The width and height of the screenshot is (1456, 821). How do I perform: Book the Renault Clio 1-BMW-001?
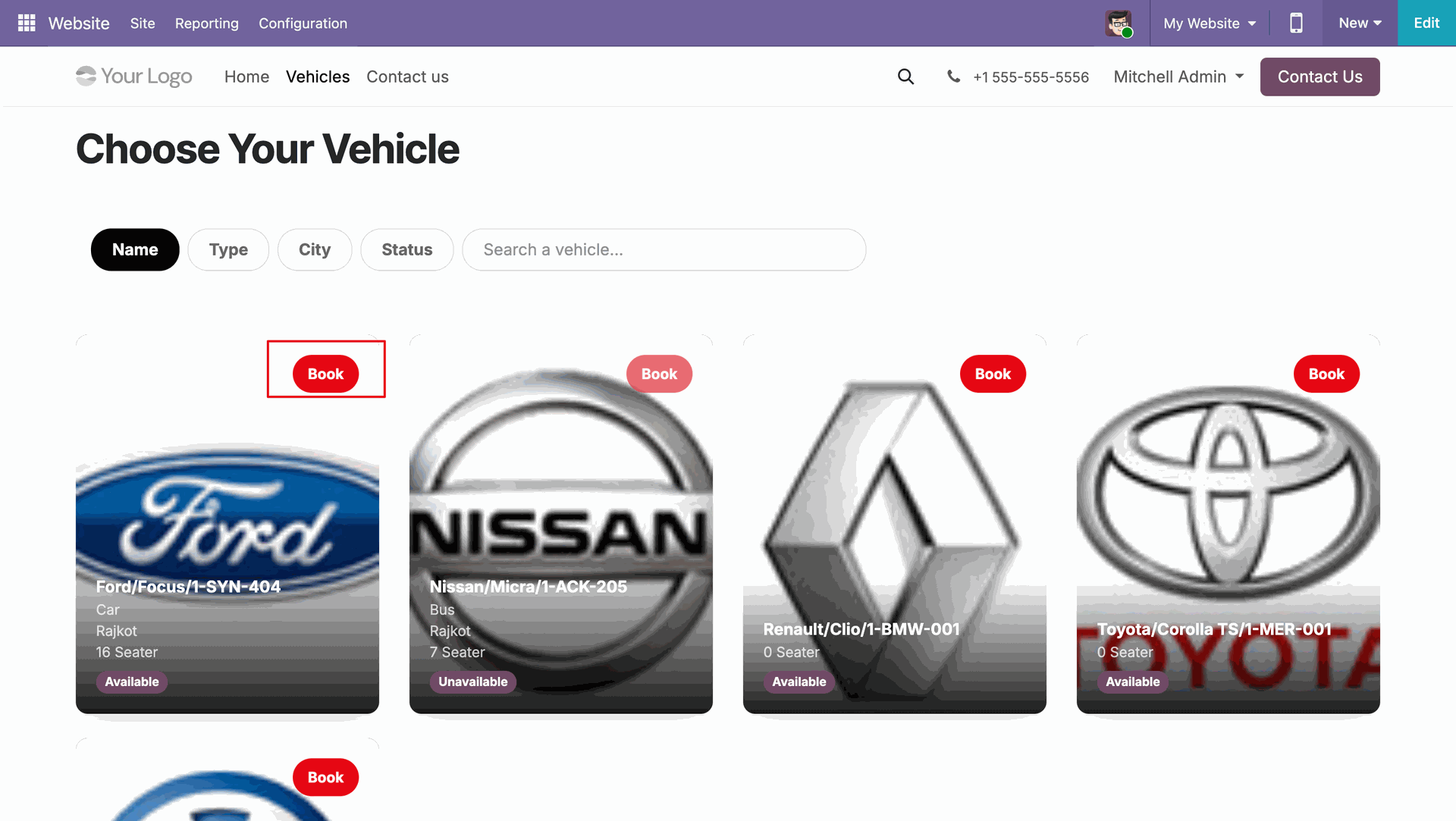(993, 374)
